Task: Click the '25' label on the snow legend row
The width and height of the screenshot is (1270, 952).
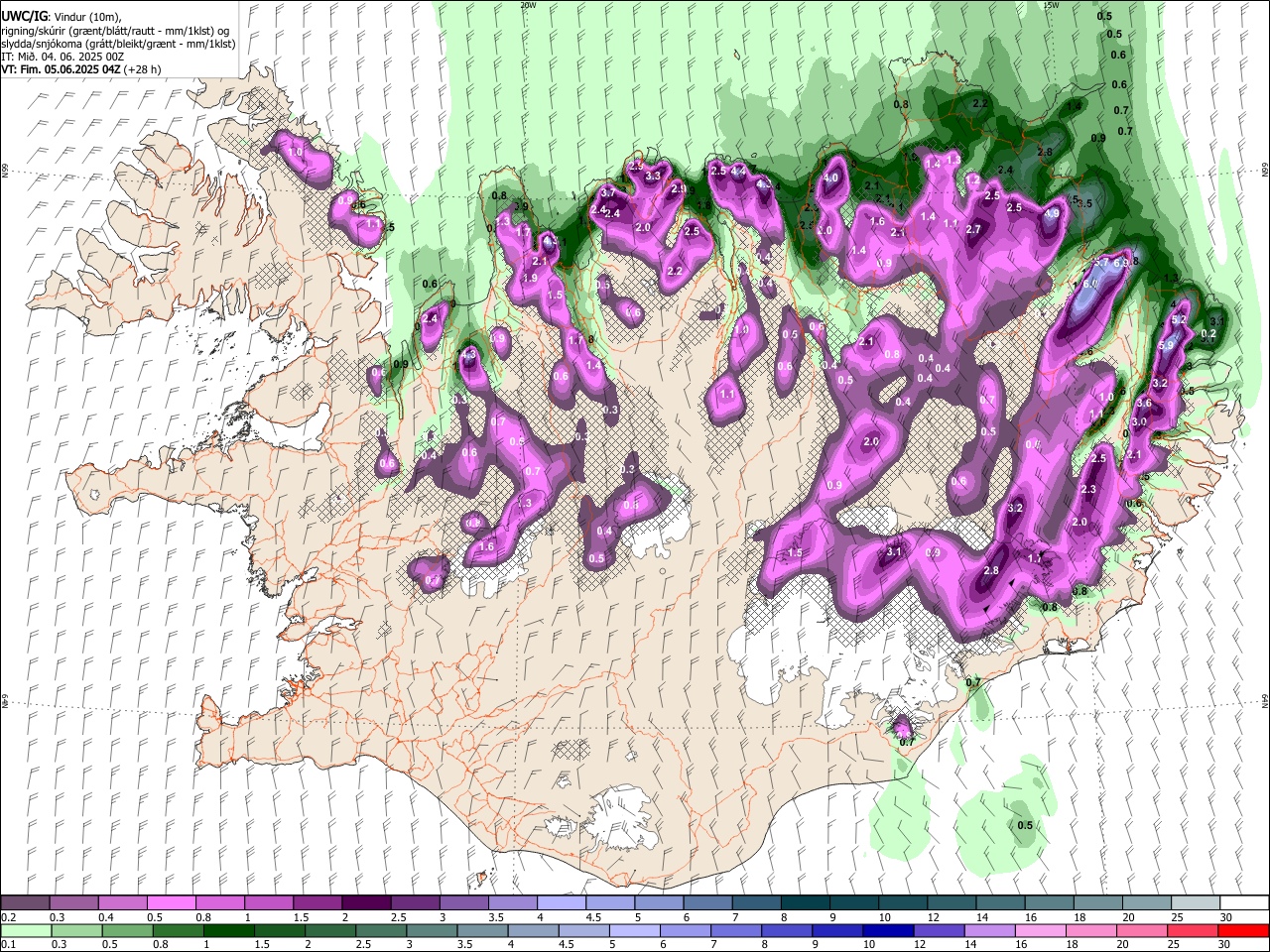Action: (x=1177, y=917)
